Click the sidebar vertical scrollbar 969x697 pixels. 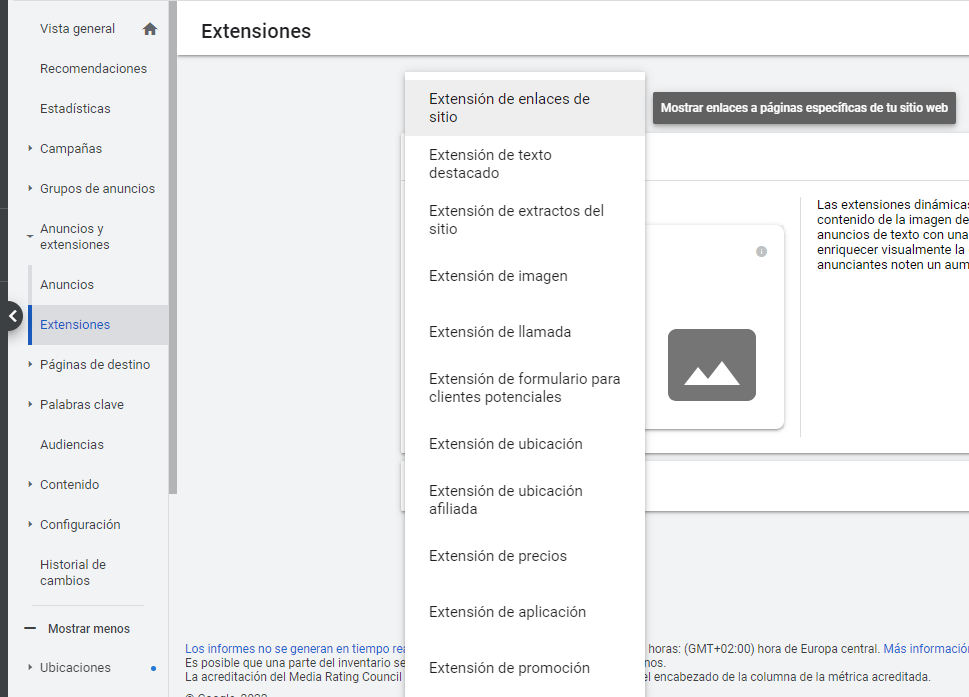(x=173, y=250)
